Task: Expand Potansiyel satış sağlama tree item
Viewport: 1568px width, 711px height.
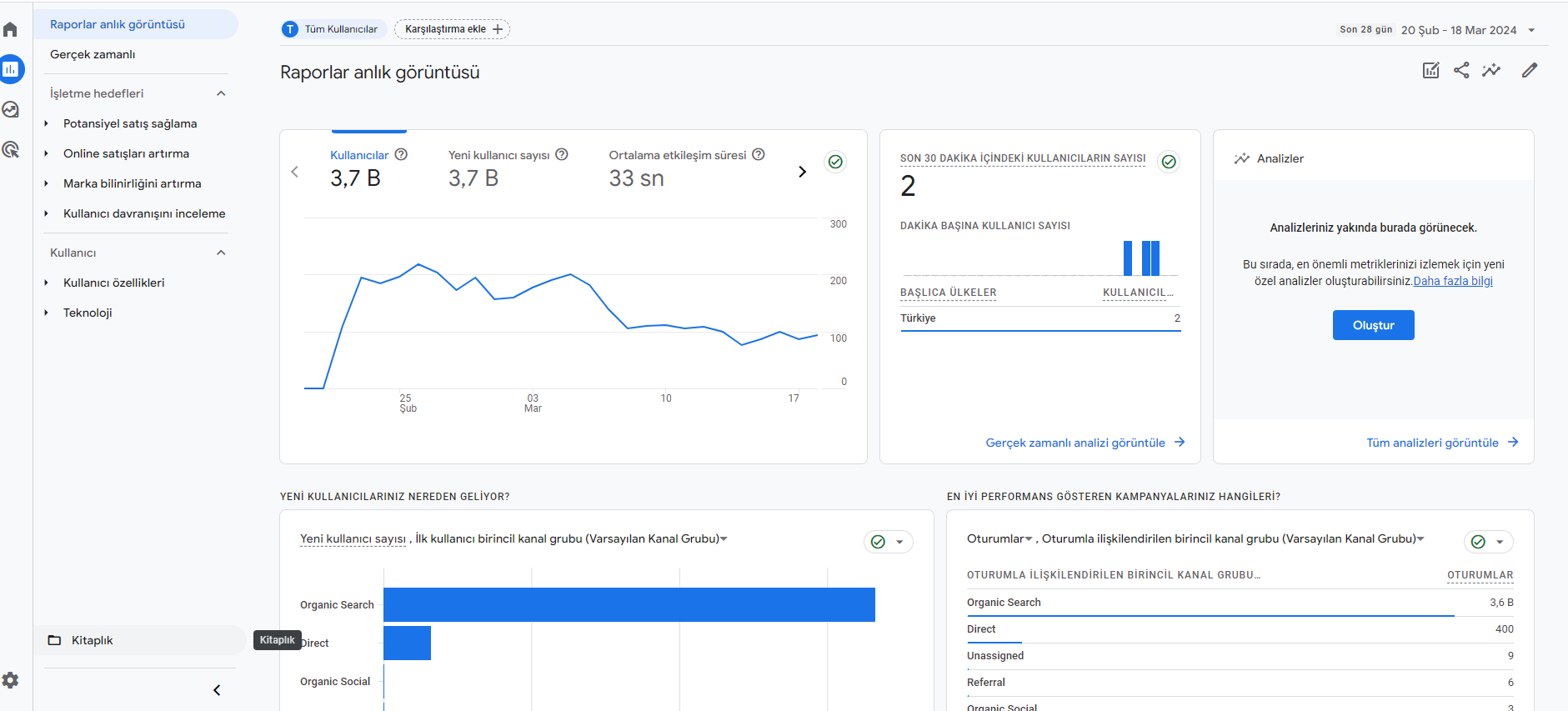Action: pyautogui.click(x=46, y=123)
